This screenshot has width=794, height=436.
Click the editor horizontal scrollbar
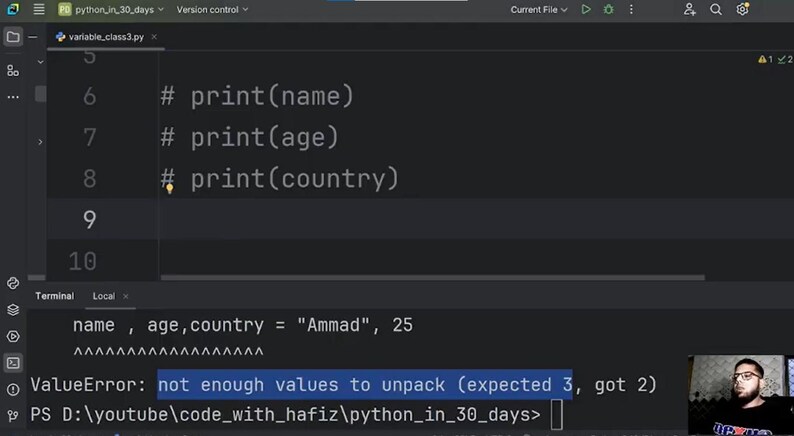point(432,278)
